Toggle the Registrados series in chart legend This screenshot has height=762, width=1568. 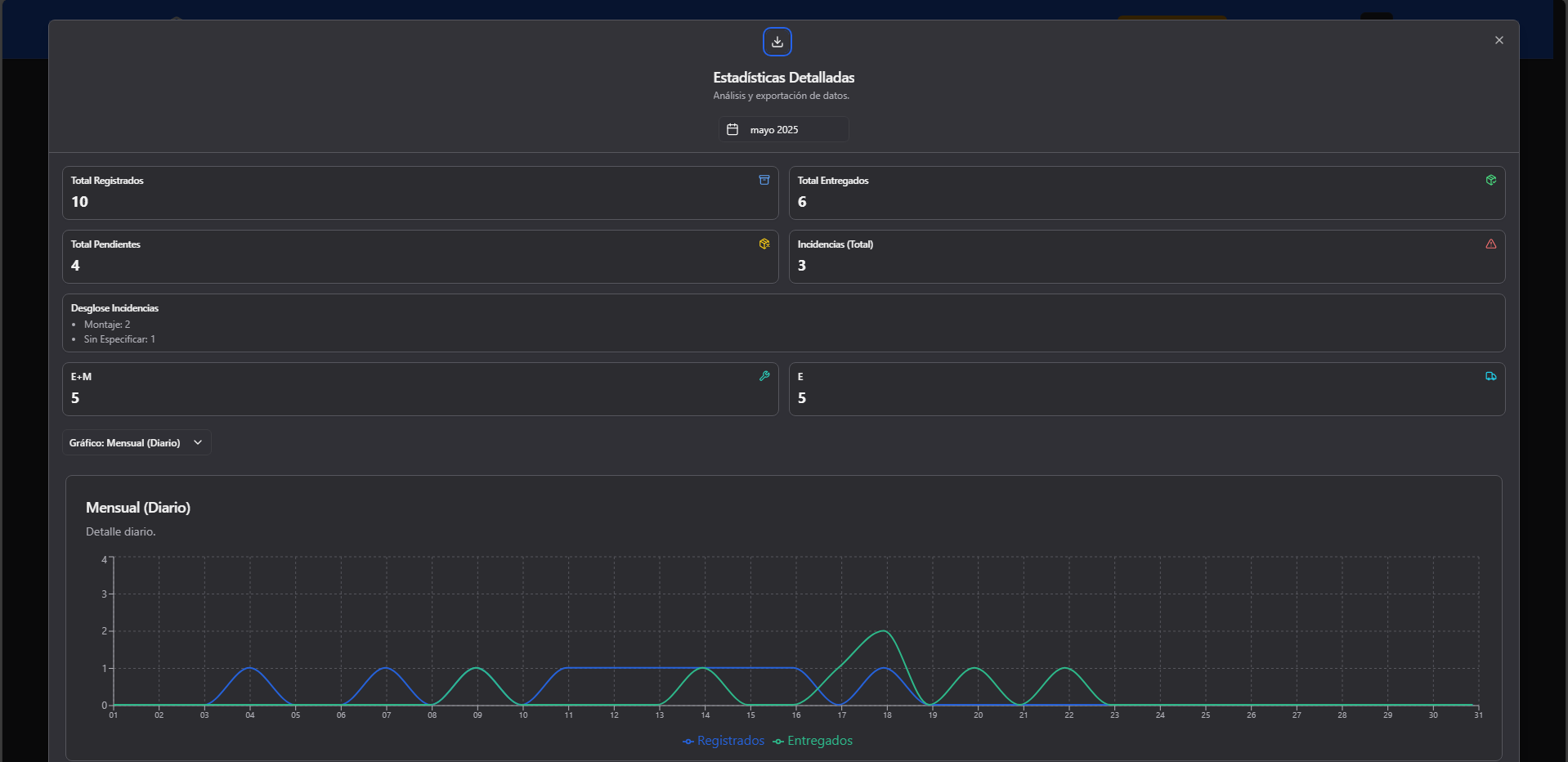pyautogui.click(x=724, y=741)
